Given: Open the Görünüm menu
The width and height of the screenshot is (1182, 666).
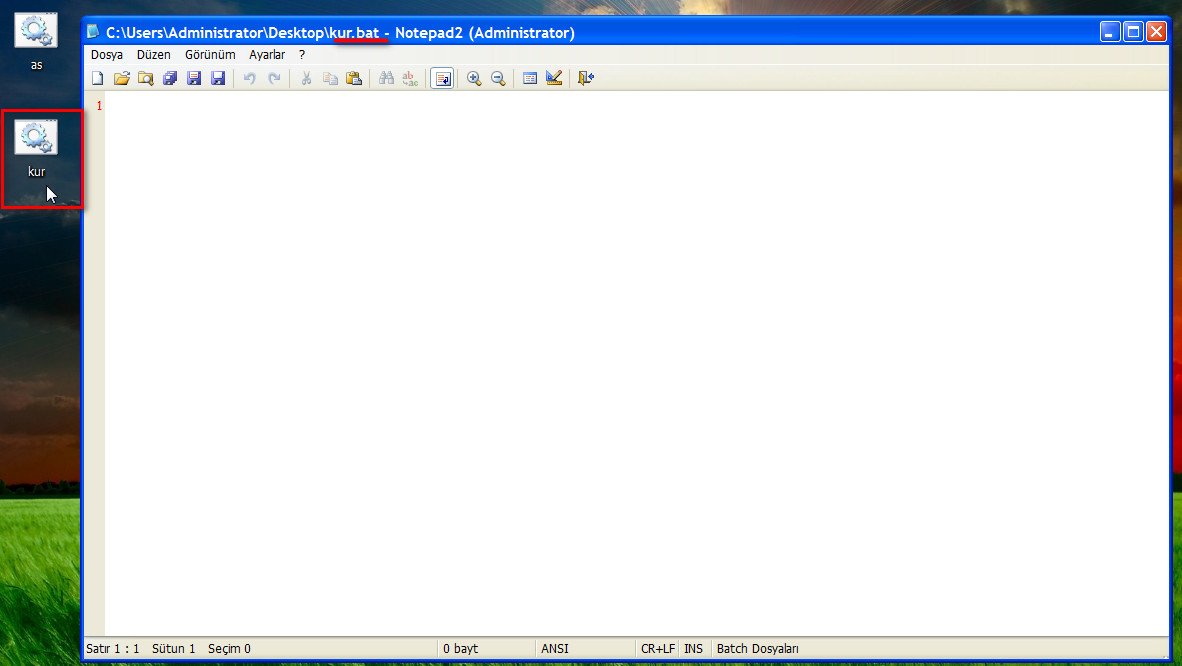Looking at the screenshot, I should pyautogui.click(x=210, y=55).
